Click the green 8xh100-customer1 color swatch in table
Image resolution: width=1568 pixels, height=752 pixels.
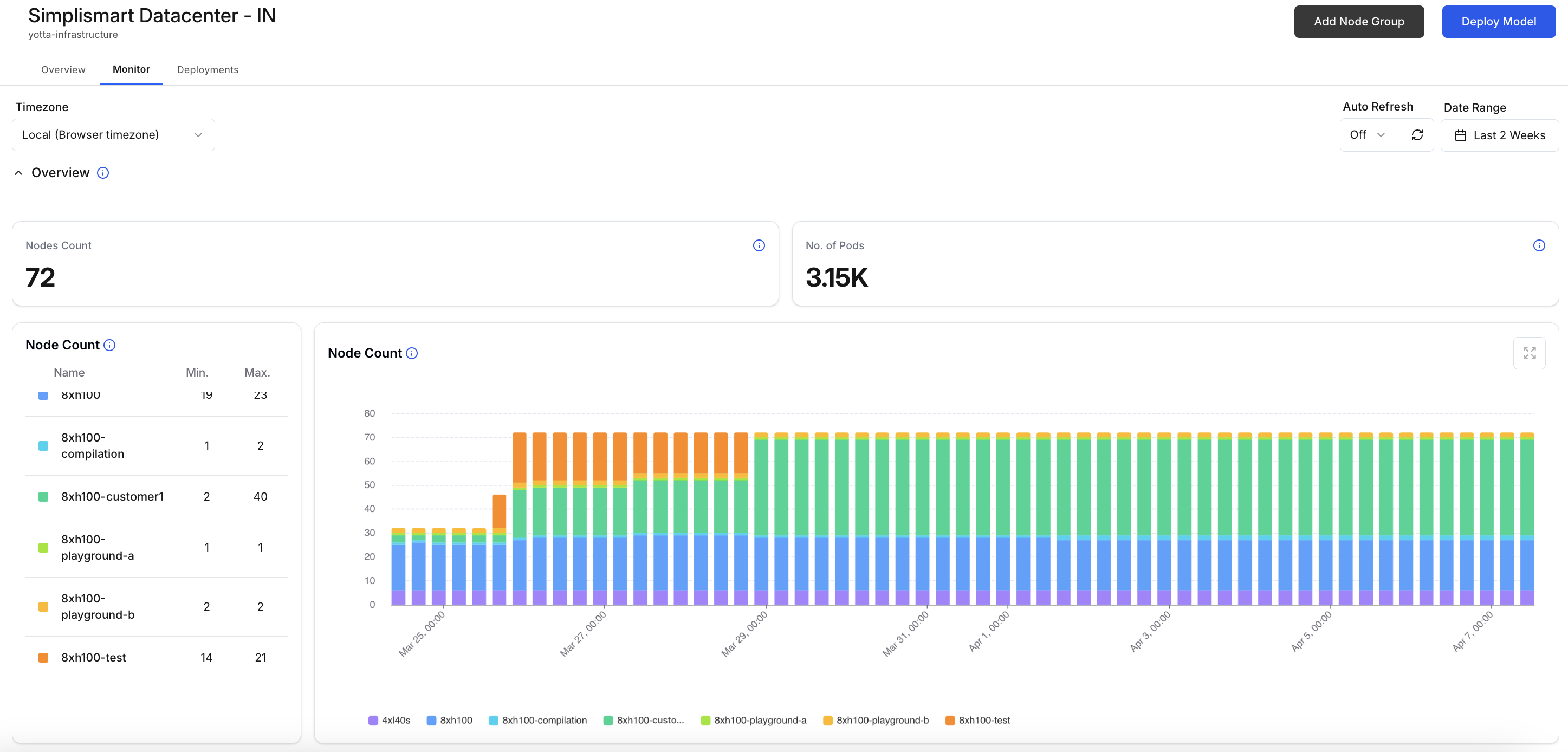43,497
